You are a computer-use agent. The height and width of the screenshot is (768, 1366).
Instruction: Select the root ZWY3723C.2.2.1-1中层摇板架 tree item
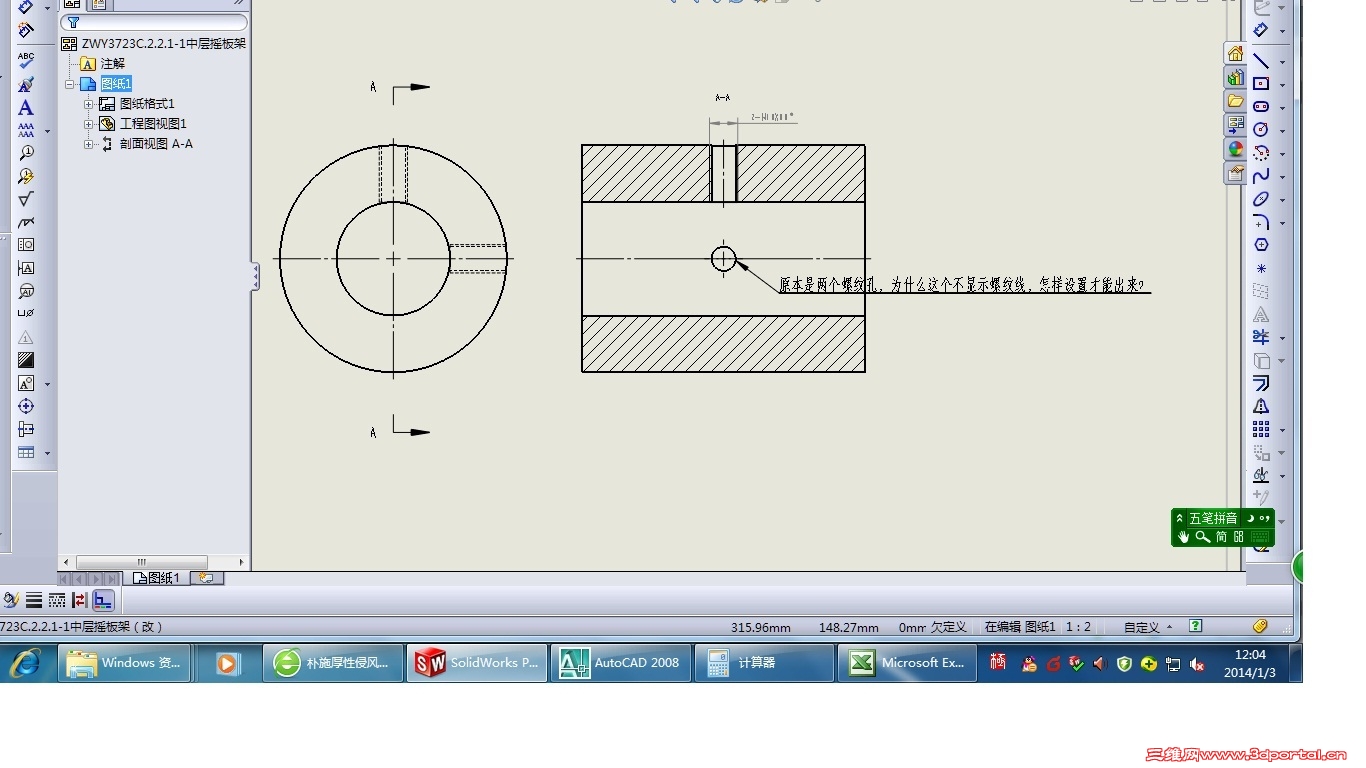point(154,44)
